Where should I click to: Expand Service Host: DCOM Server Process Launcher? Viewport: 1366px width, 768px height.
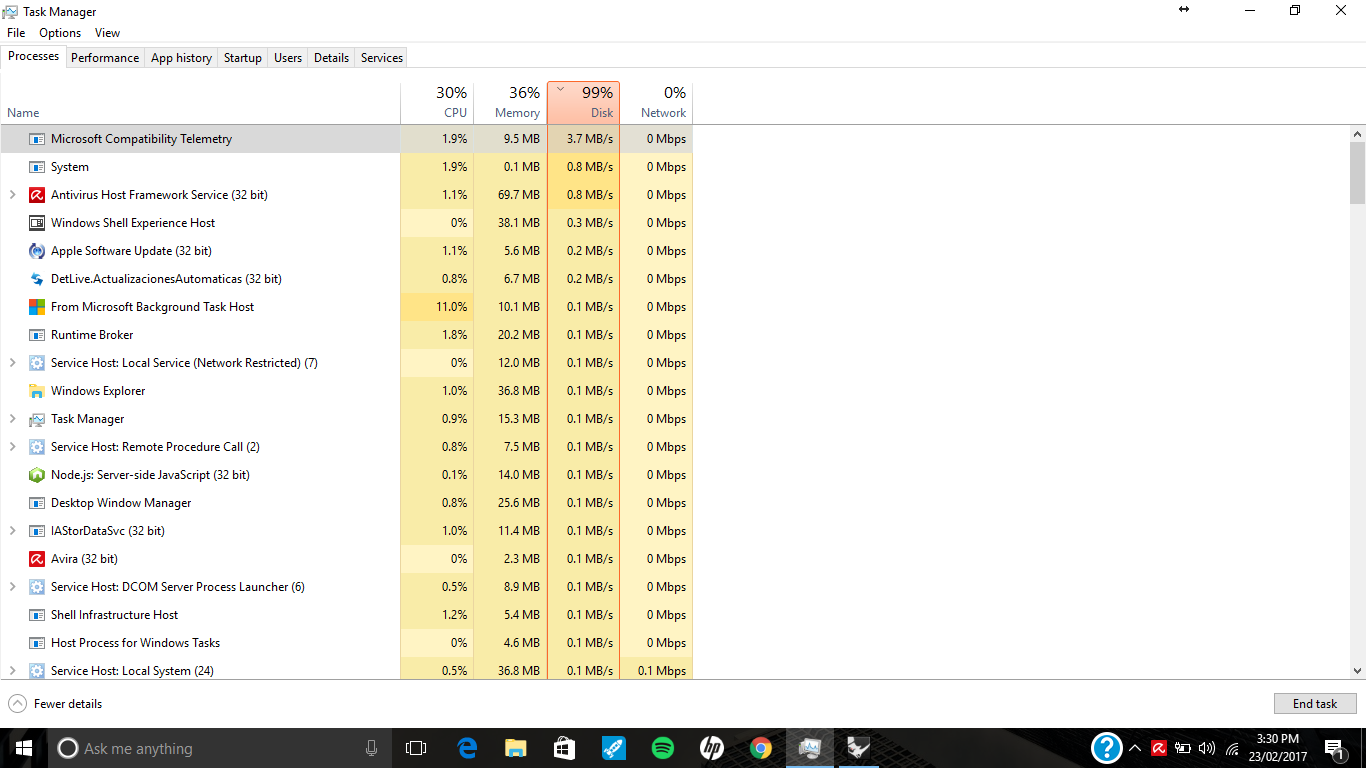pos(12,587)
